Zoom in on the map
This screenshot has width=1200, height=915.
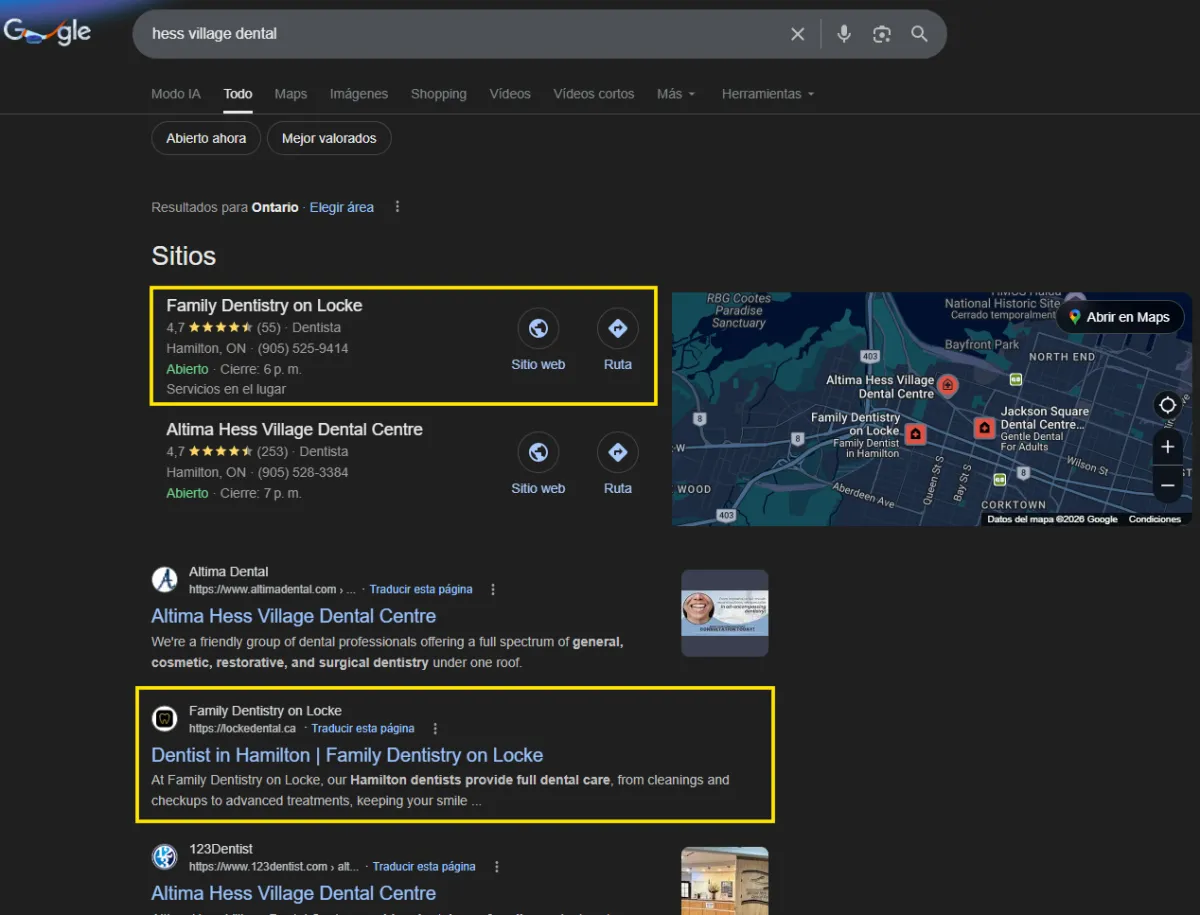(x=1167, y=447)
